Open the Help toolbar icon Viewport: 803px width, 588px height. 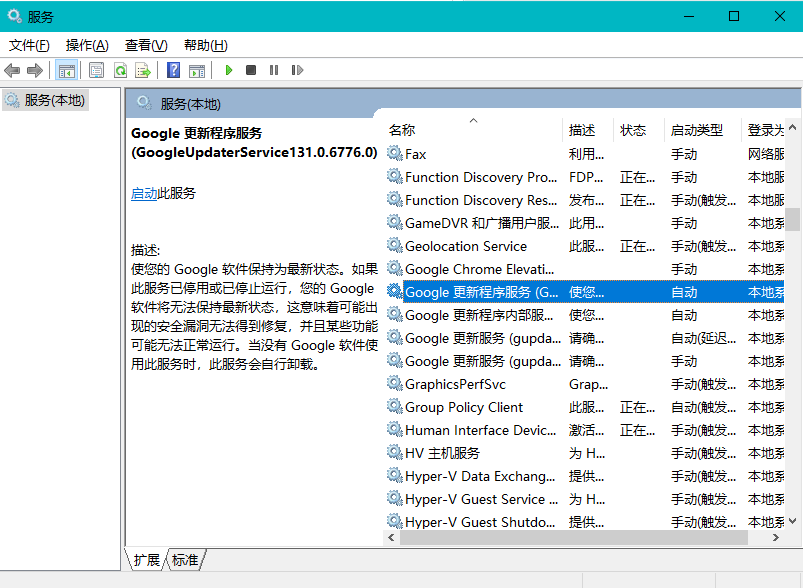click(174, 70)
